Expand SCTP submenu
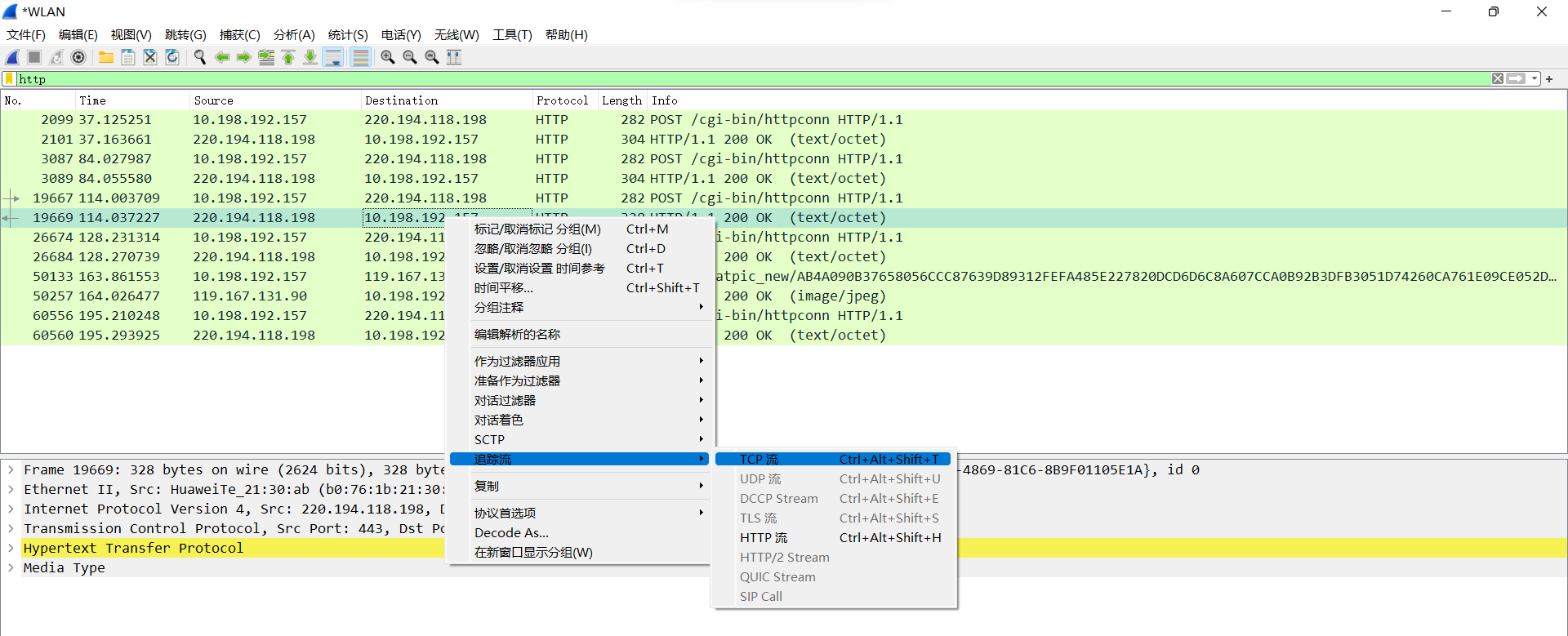Viewport: 1568px width, 636px height. coord(579,440)
